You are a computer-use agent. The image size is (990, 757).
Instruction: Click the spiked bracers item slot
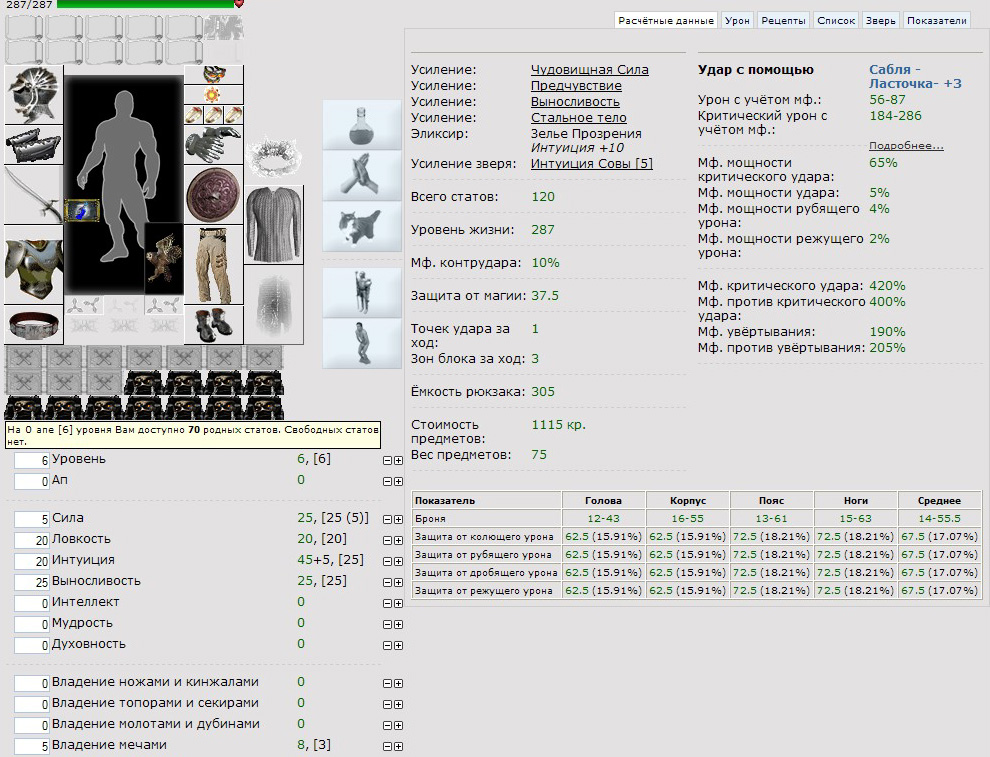(34, 145)
